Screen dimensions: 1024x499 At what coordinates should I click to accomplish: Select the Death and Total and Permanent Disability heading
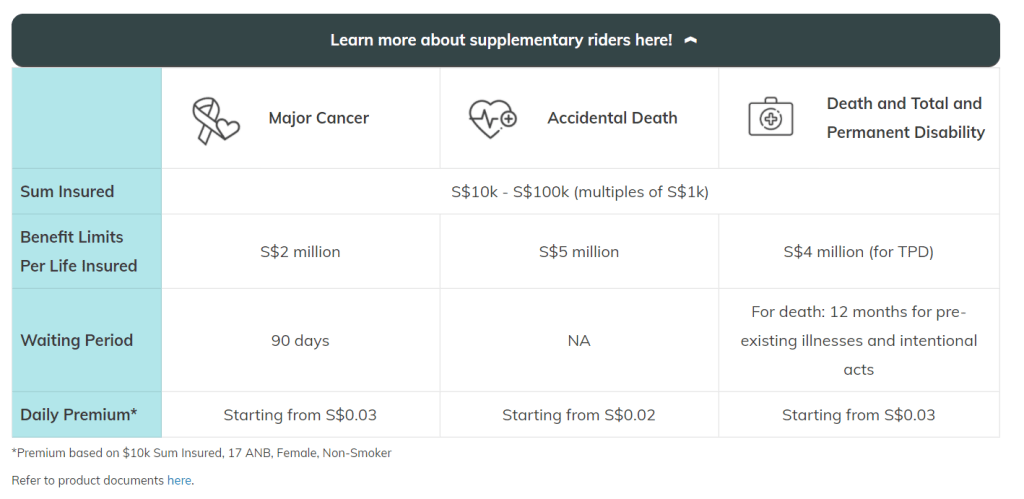(x=905, y=118)
